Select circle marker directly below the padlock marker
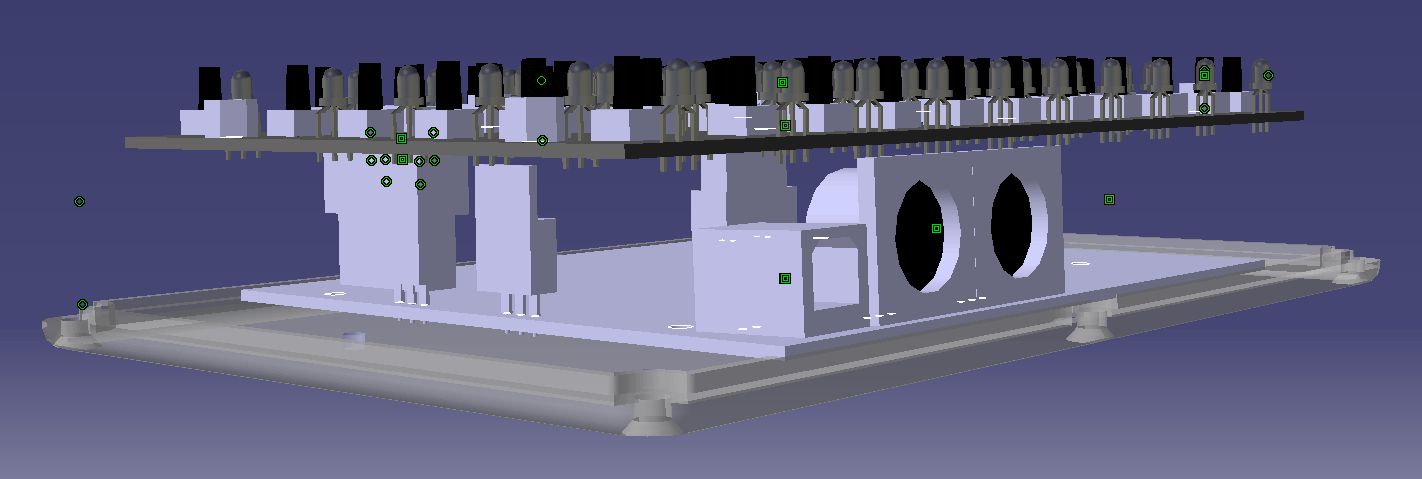 coord(1204,108)
